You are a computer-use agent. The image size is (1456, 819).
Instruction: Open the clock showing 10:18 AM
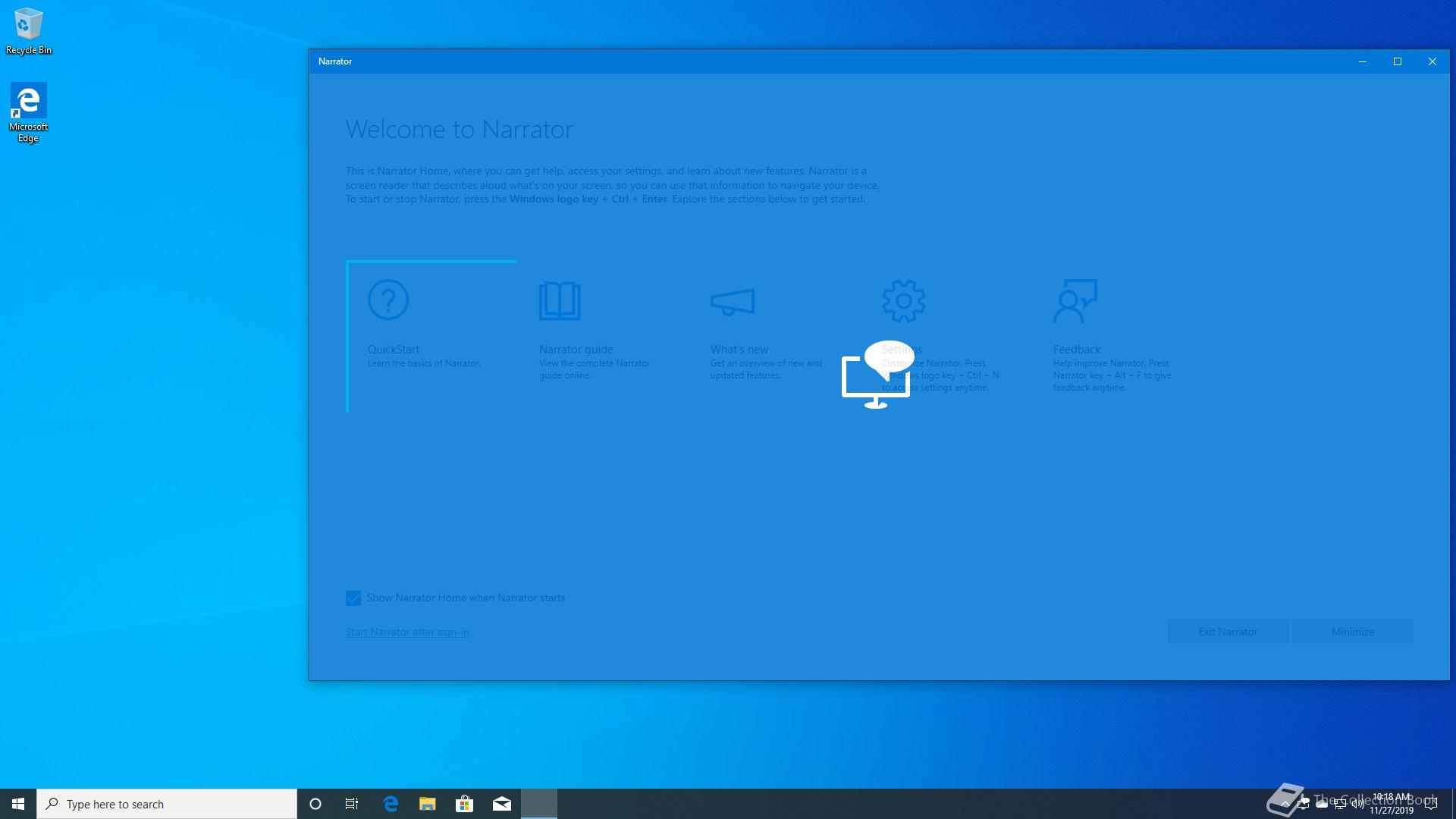[x=1392, y=804]
